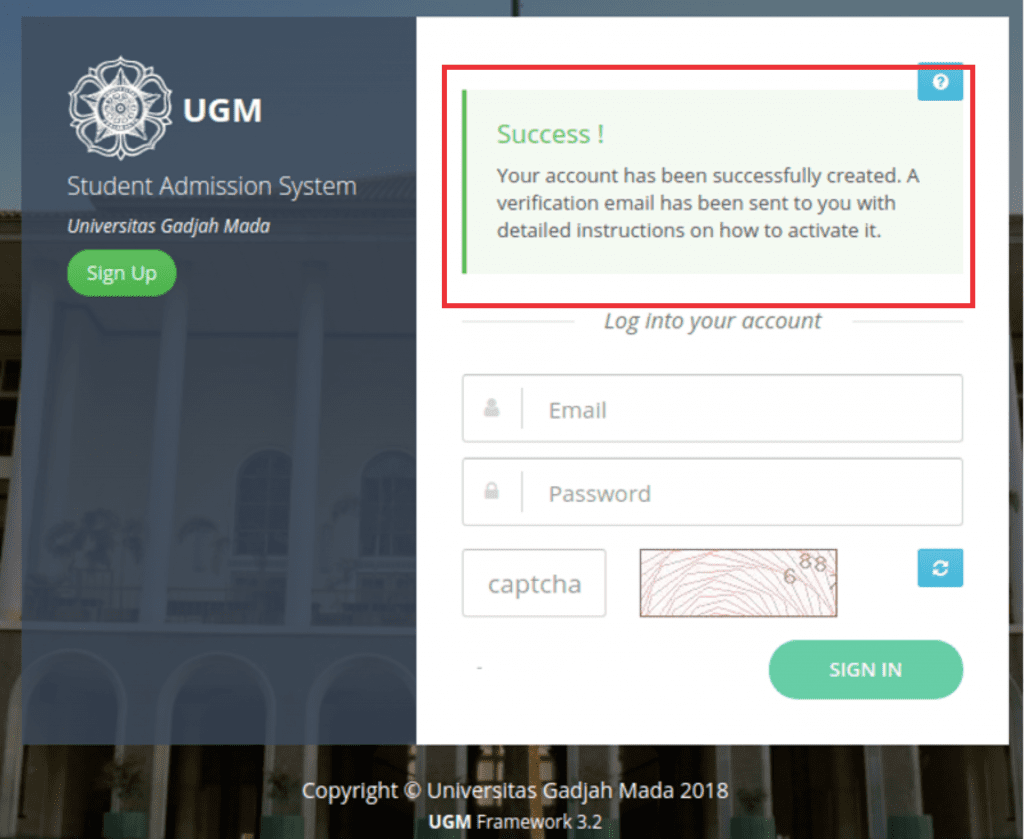Click the lock icon beside Password
The image size is (1024, 839).
click(492, 491)
